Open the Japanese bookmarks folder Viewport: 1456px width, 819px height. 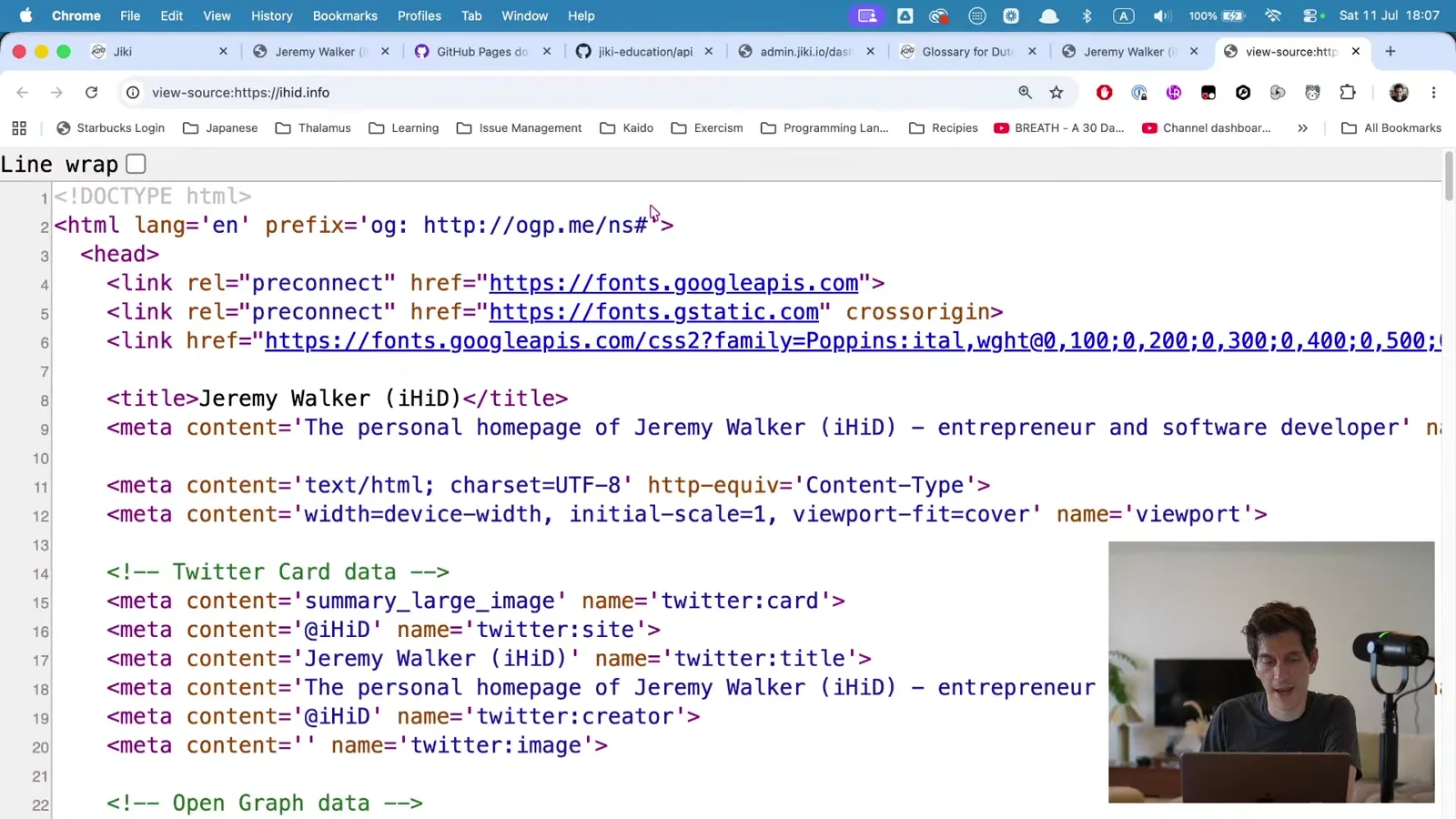(x=220, y=128)
